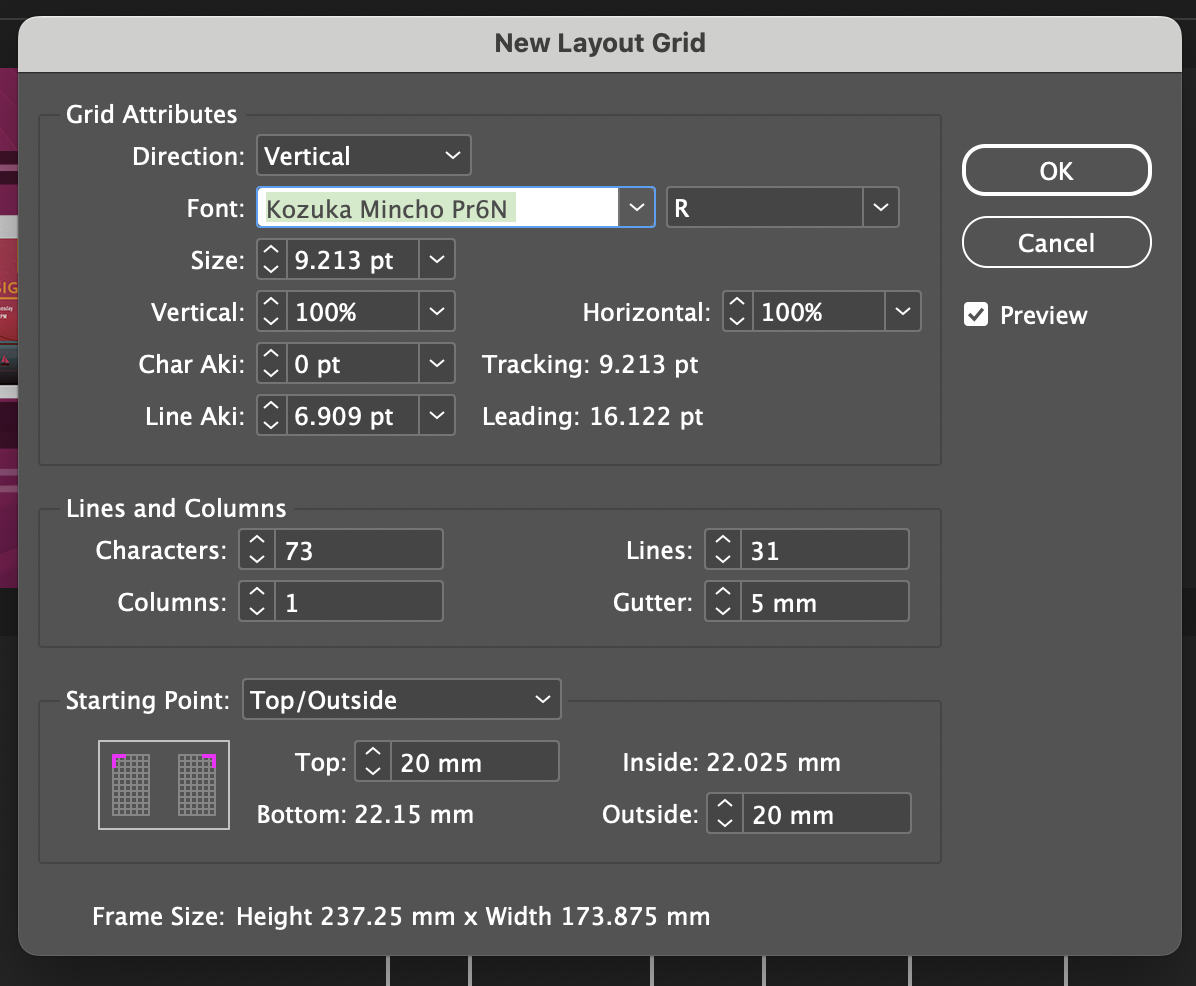This screenshot has width=1196, height=986.
Task: Click the Outside margin stepper arrows
Action: click(x=725, y=814)
